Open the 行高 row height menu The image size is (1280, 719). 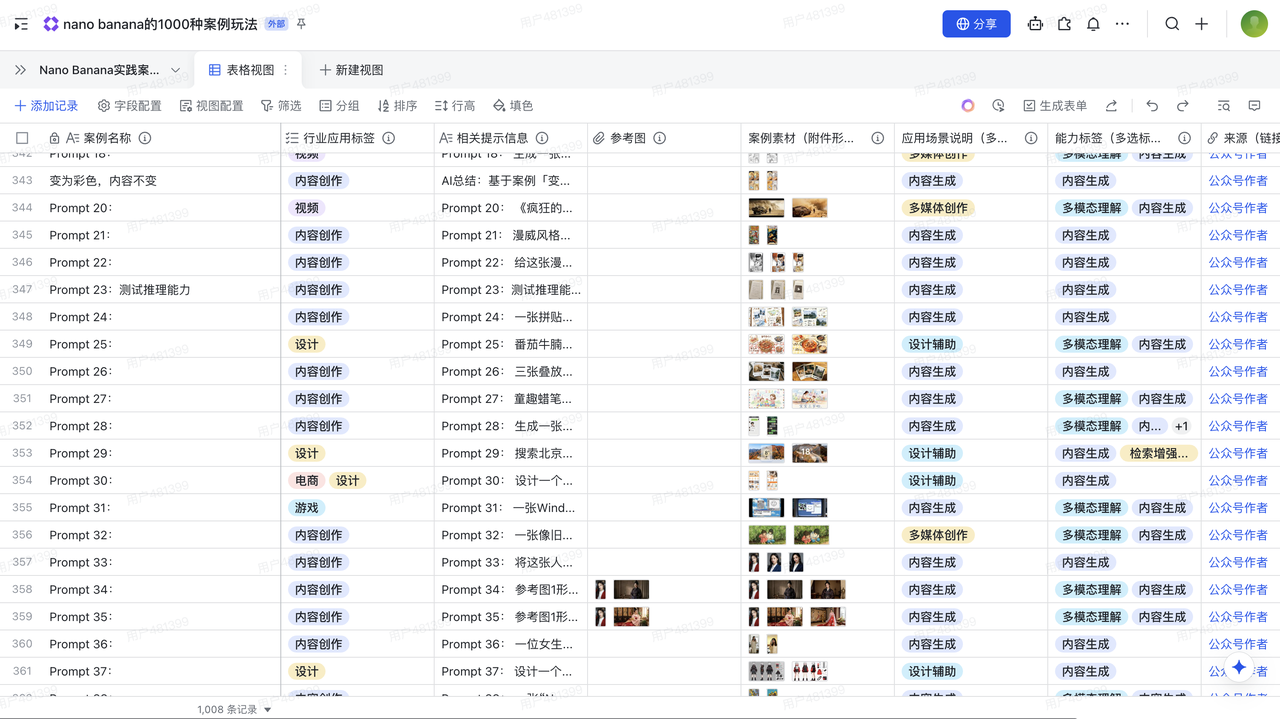coord(455,106)
